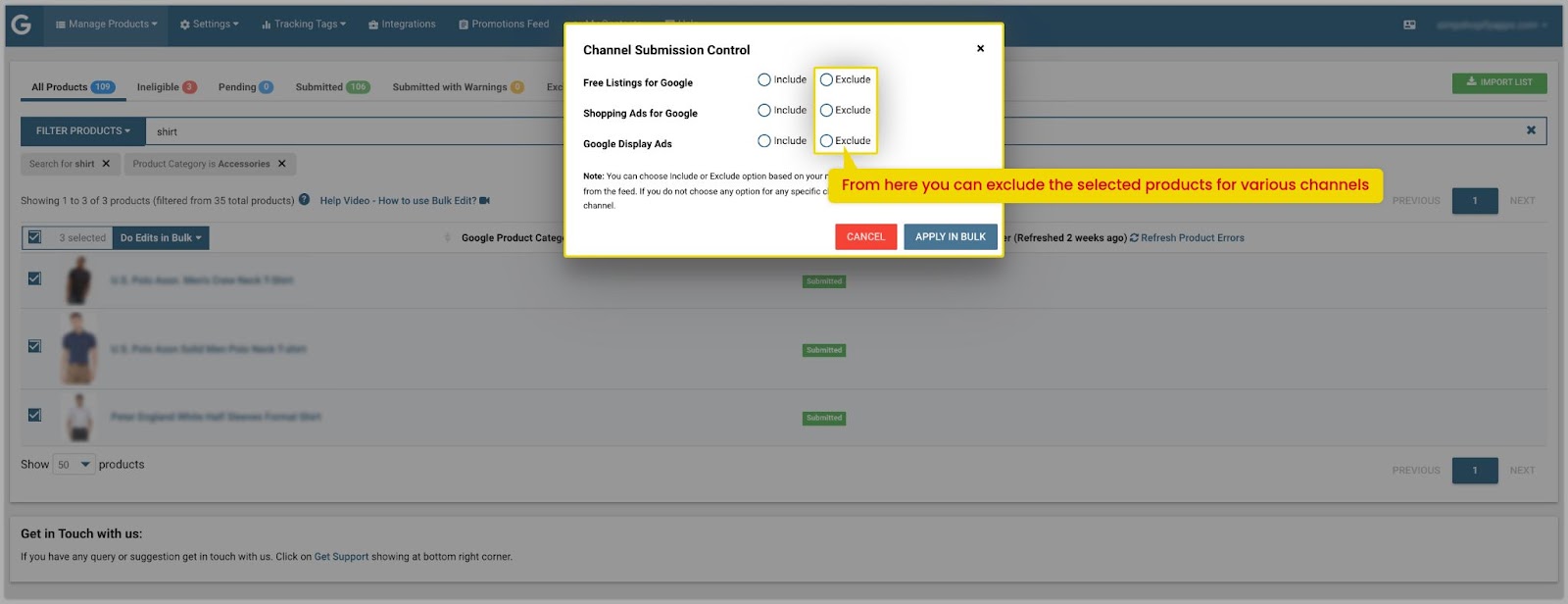Switch to the All Products tab
The height and width of the screenshot is (604, 1568).
[73, 87]
